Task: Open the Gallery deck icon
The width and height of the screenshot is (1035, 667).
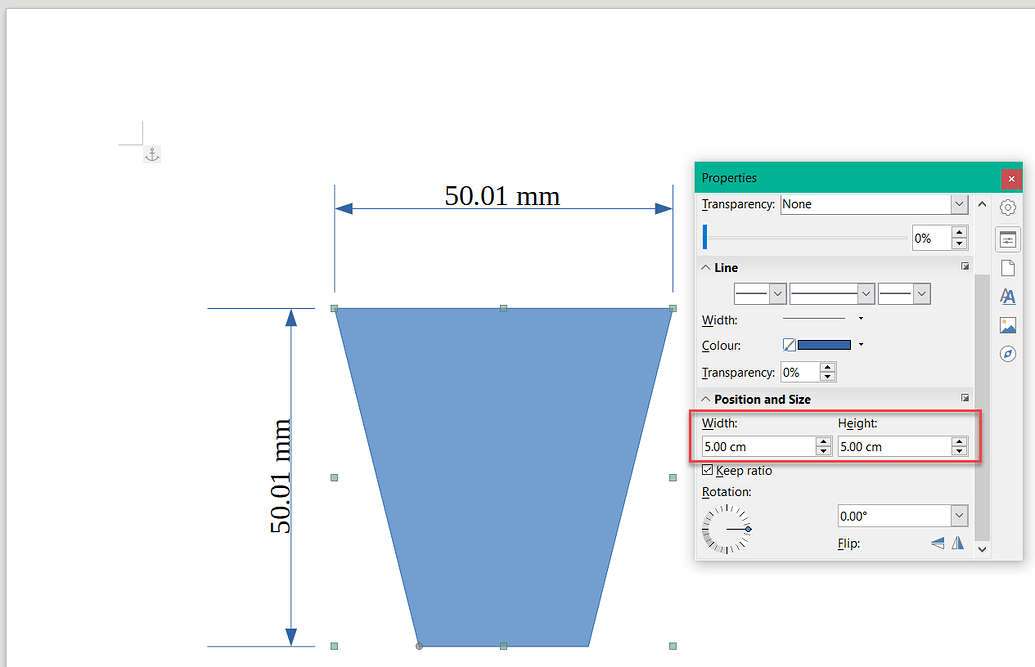Action: click(x=1007, y=324)
